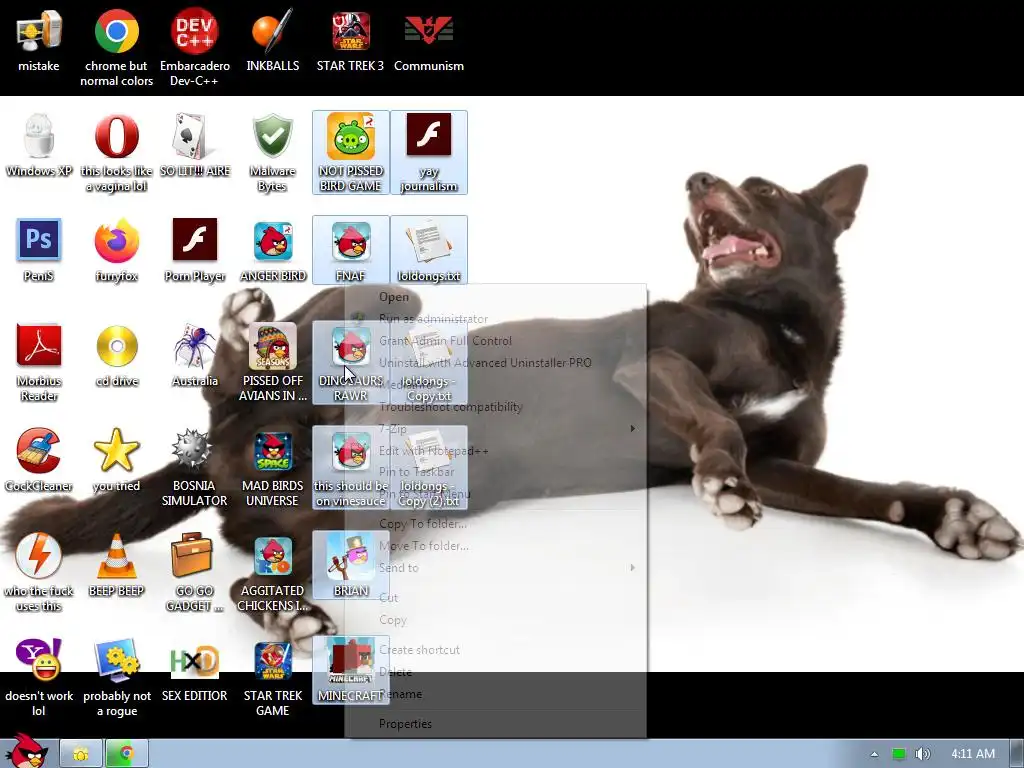Screen dimensions: 1024x768
Task: Click the Australia spider solitaire icon
Action: pyautogui.click(x=195, y=356)
